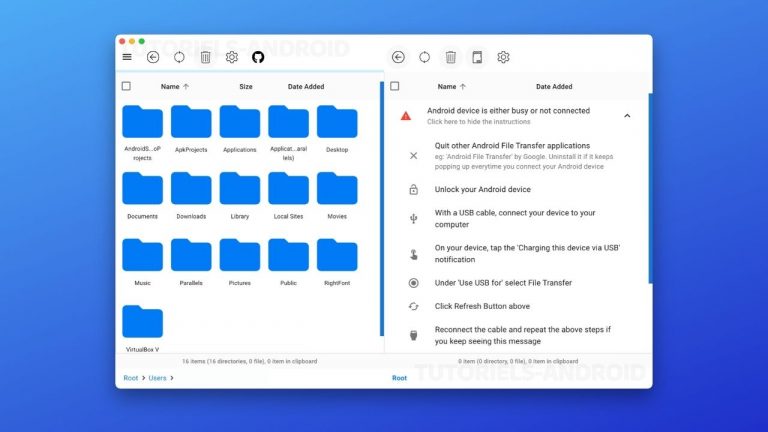
Task: Click 'Click here to hide the instructions'
Action: click(478, 121)
